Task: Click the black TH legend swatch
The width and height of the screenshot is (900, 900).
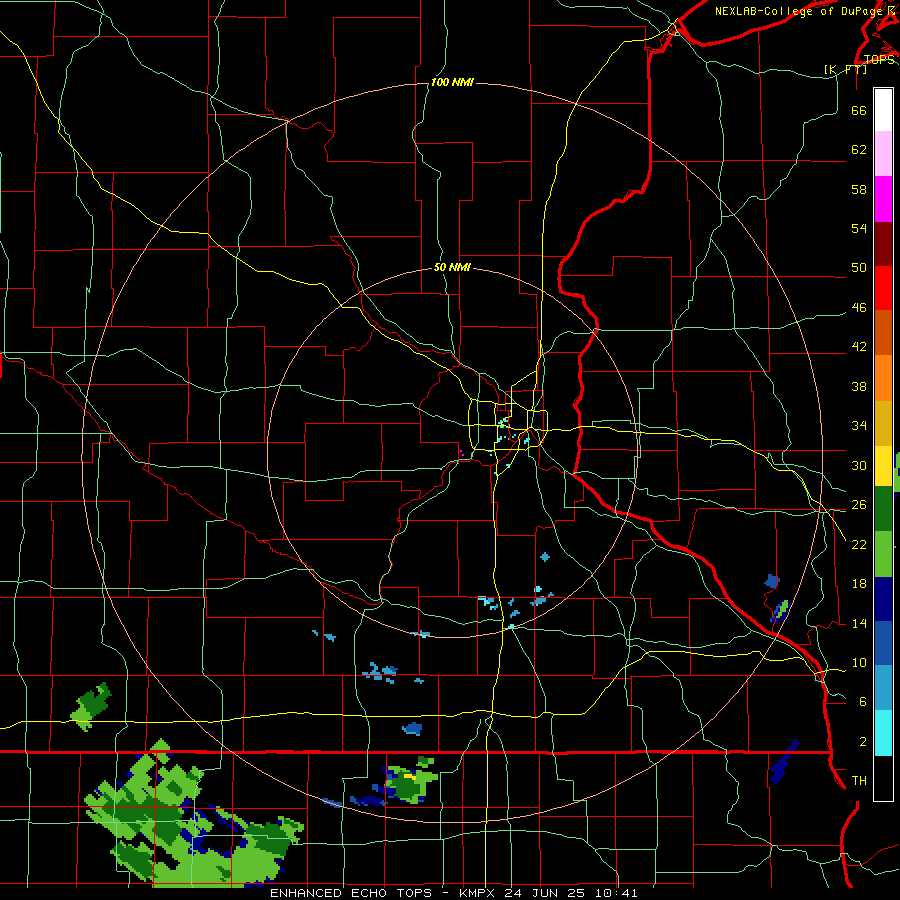Action: [x=883, y=778]
